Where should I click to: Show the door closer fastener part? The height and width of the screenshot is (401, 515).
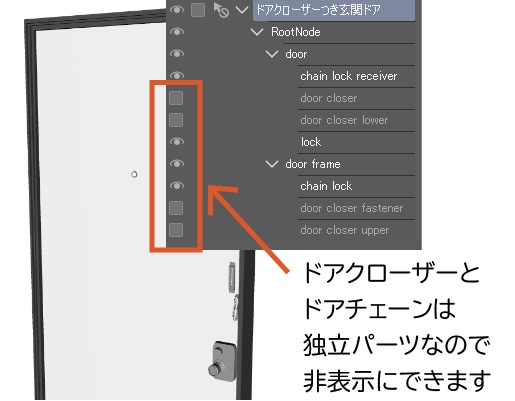point(176,208)
